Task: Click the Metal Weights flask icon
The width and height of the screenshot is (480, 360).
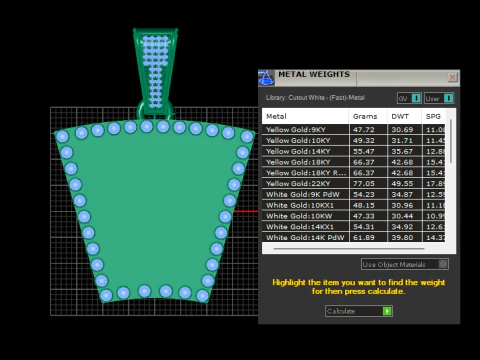Action: (x=266, y=77)
